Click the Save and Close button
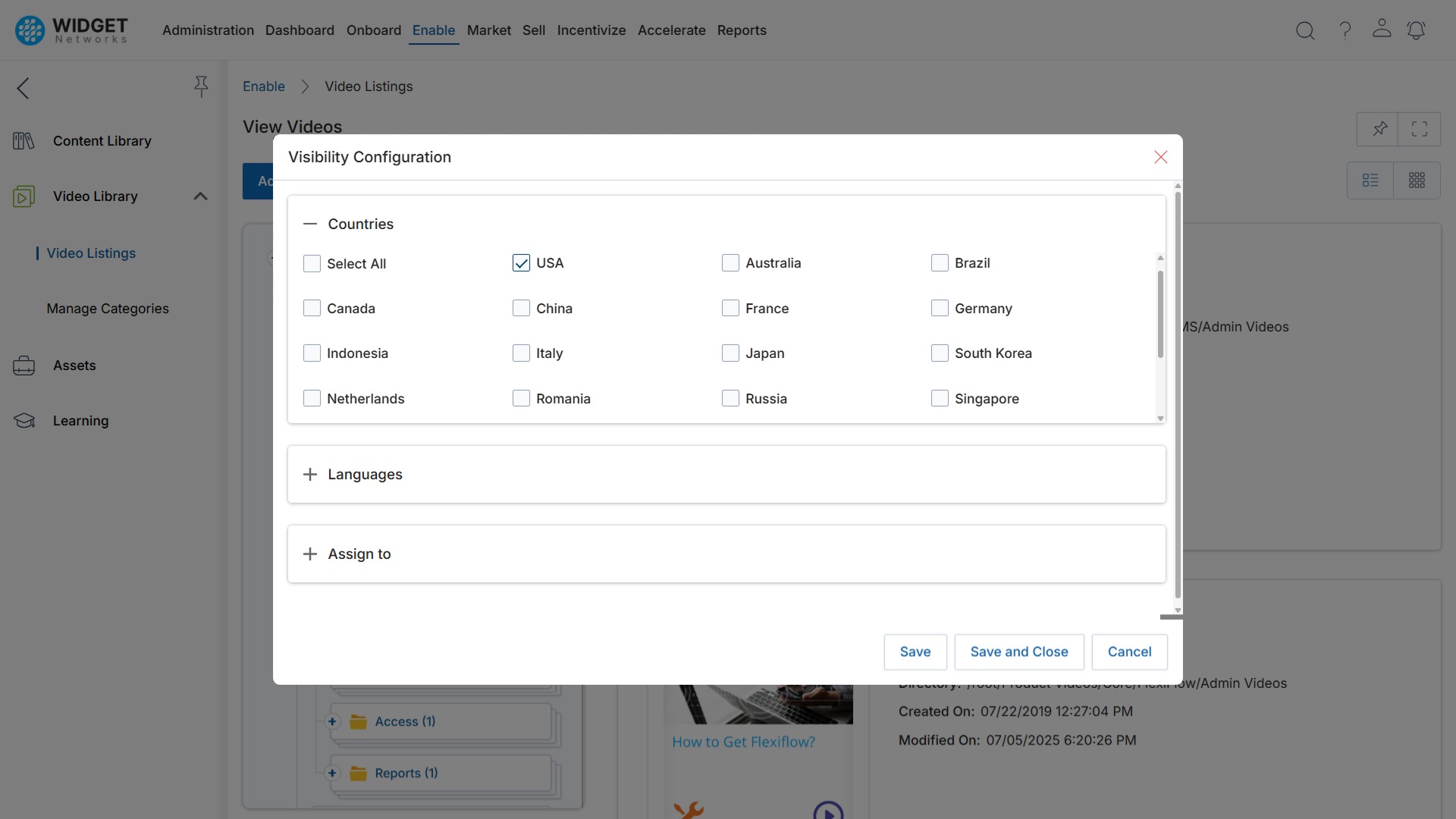1456x819 pixels. pos(1018,651)
